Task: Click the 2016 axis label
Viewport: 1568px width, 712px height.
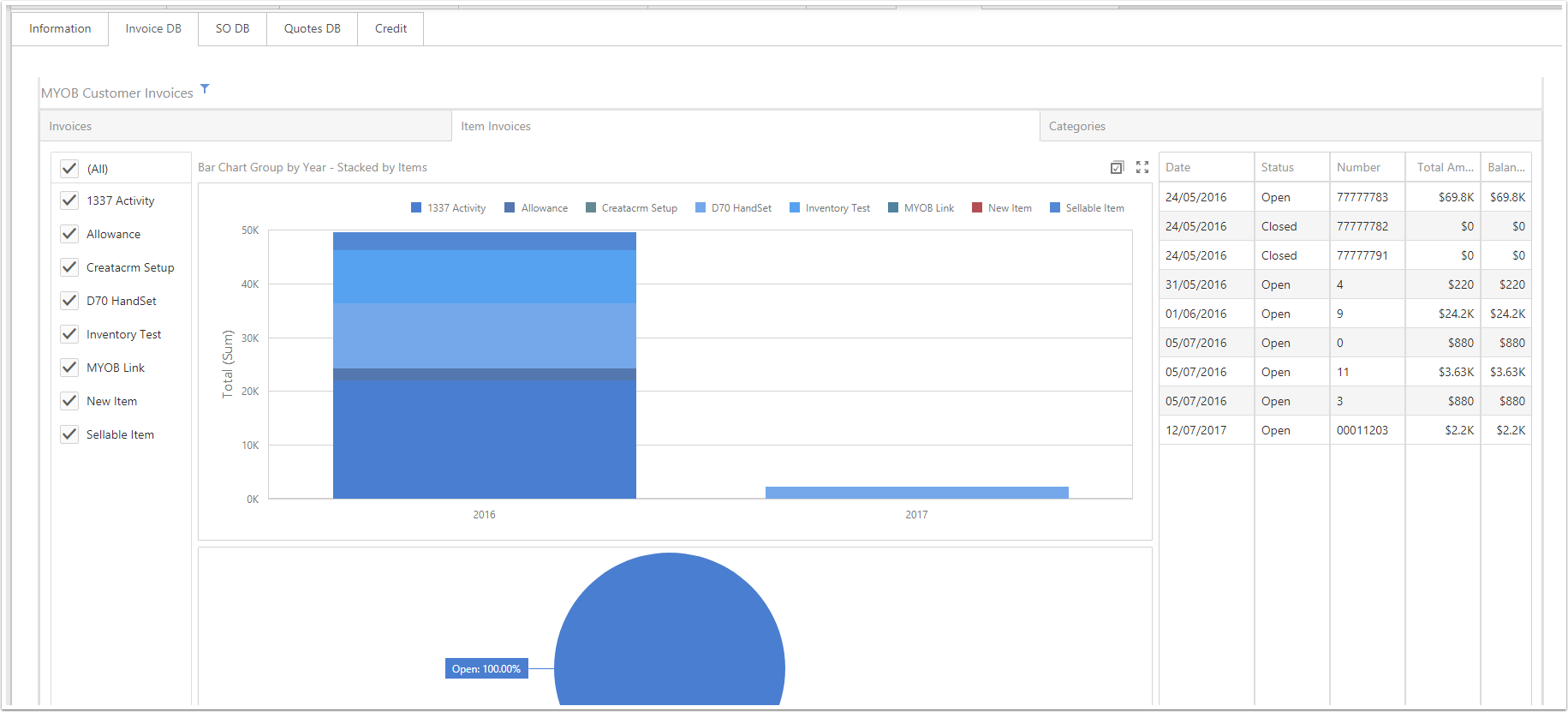Action: [484, 514]
